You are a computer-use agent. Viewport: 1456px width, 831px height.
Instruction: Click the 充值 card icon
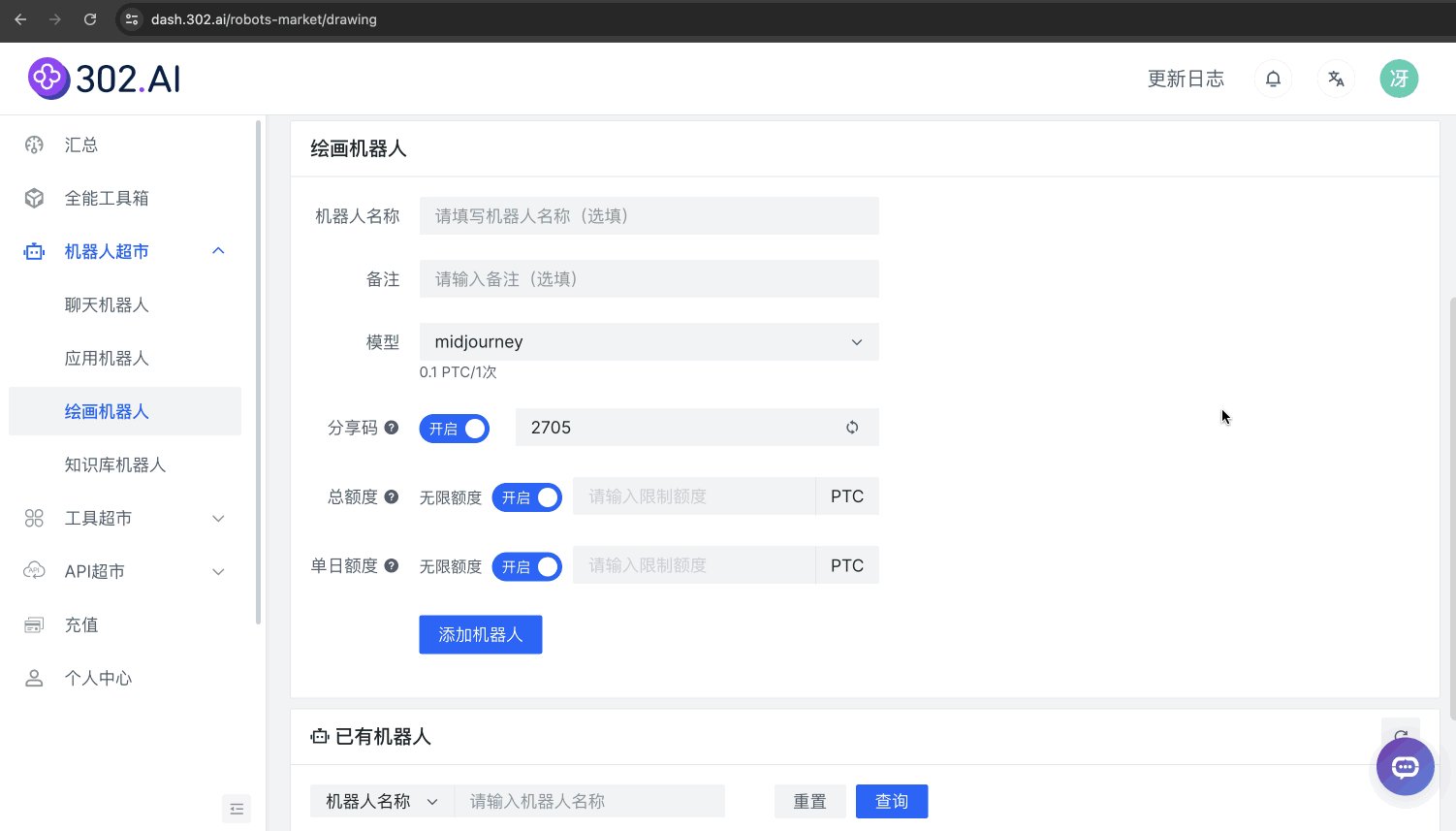pyautogui.click(x=34, y=624)
